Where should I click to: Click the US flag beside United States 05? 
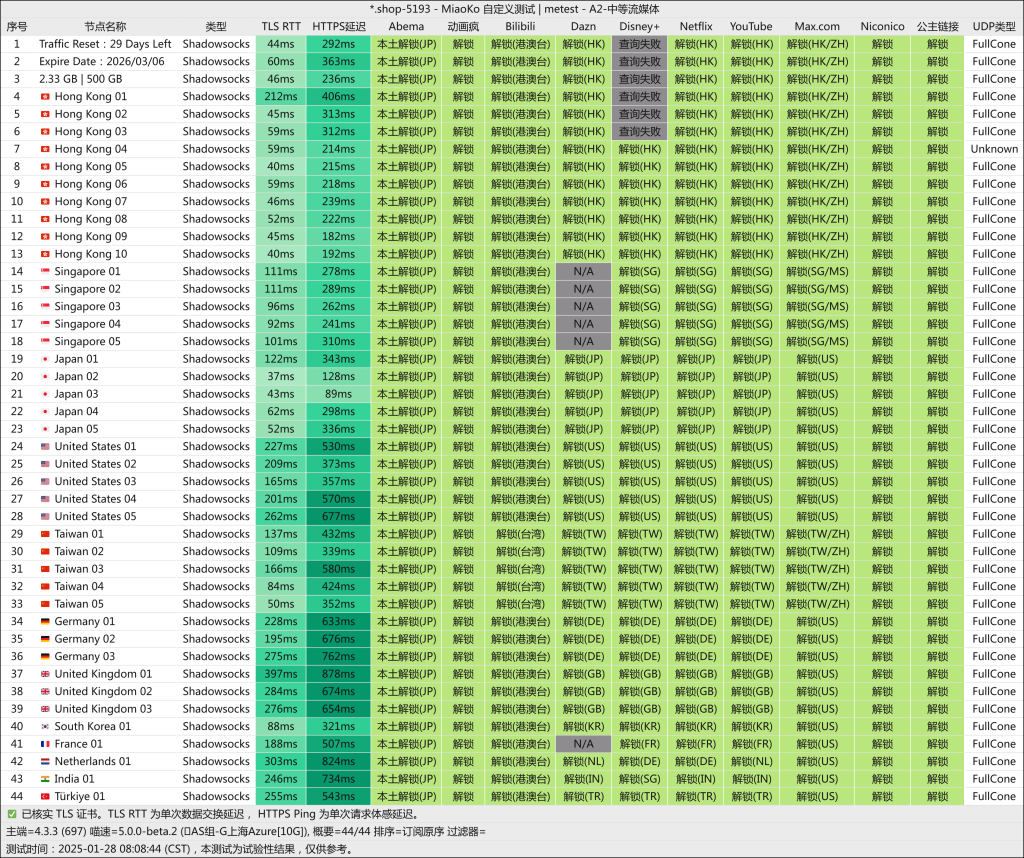tap(45, 517)
